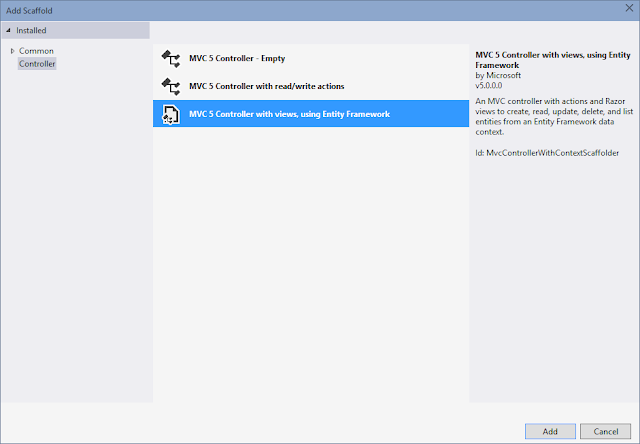Click the MVC 5 Controller - Empty icon

tap(171, 59)
